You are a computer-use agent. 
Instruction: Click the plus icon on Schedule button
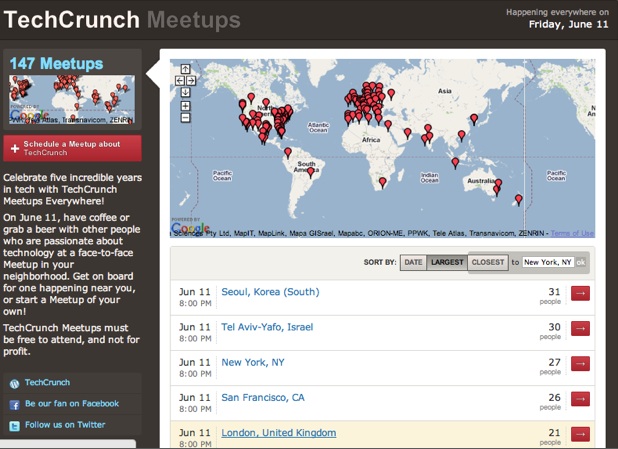click(15, 149)
